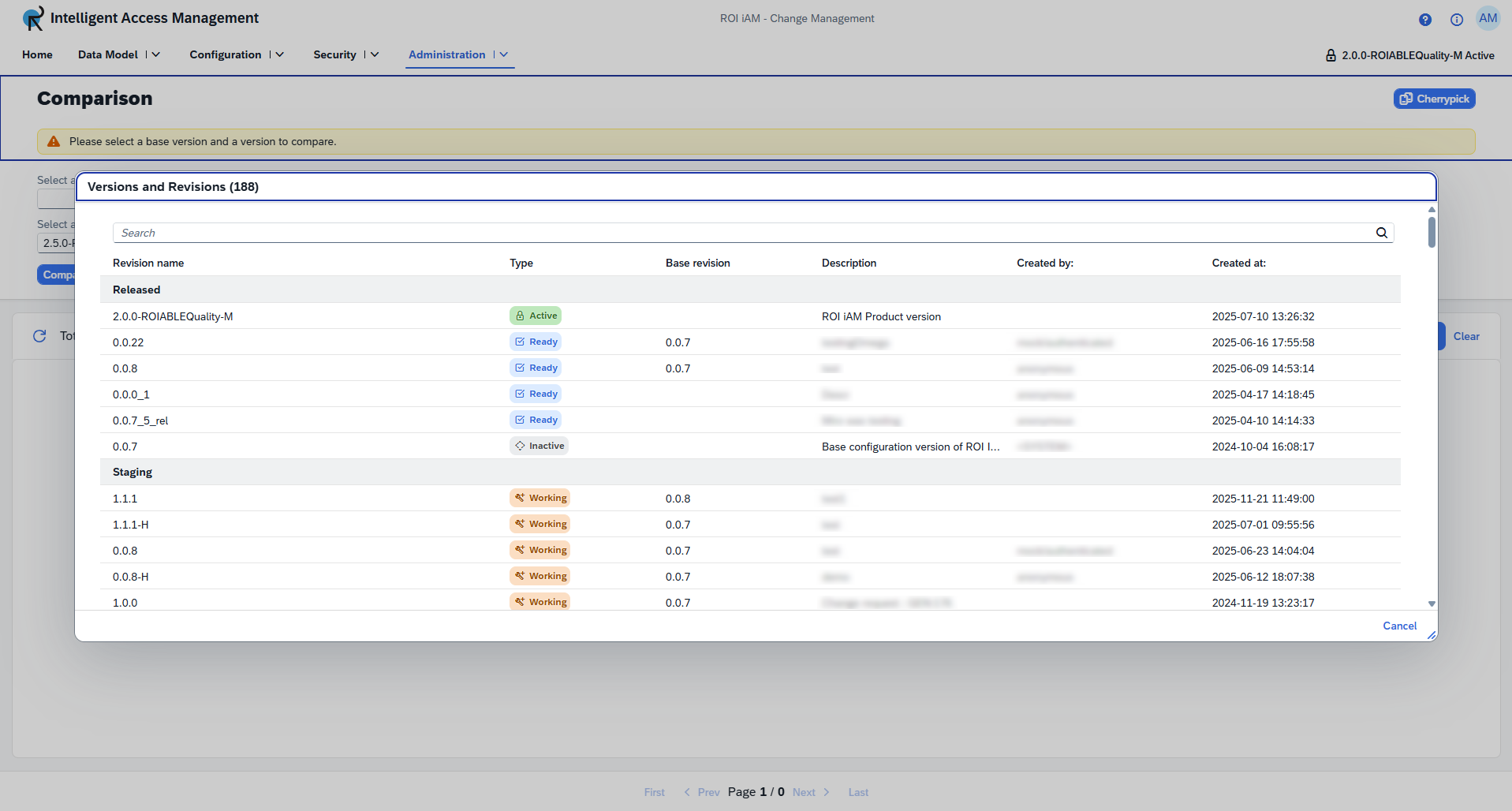Click the Ready badge on revision 0.0.22
Image resolution: width=1512 pixels, height=811 pixels.
536,342
